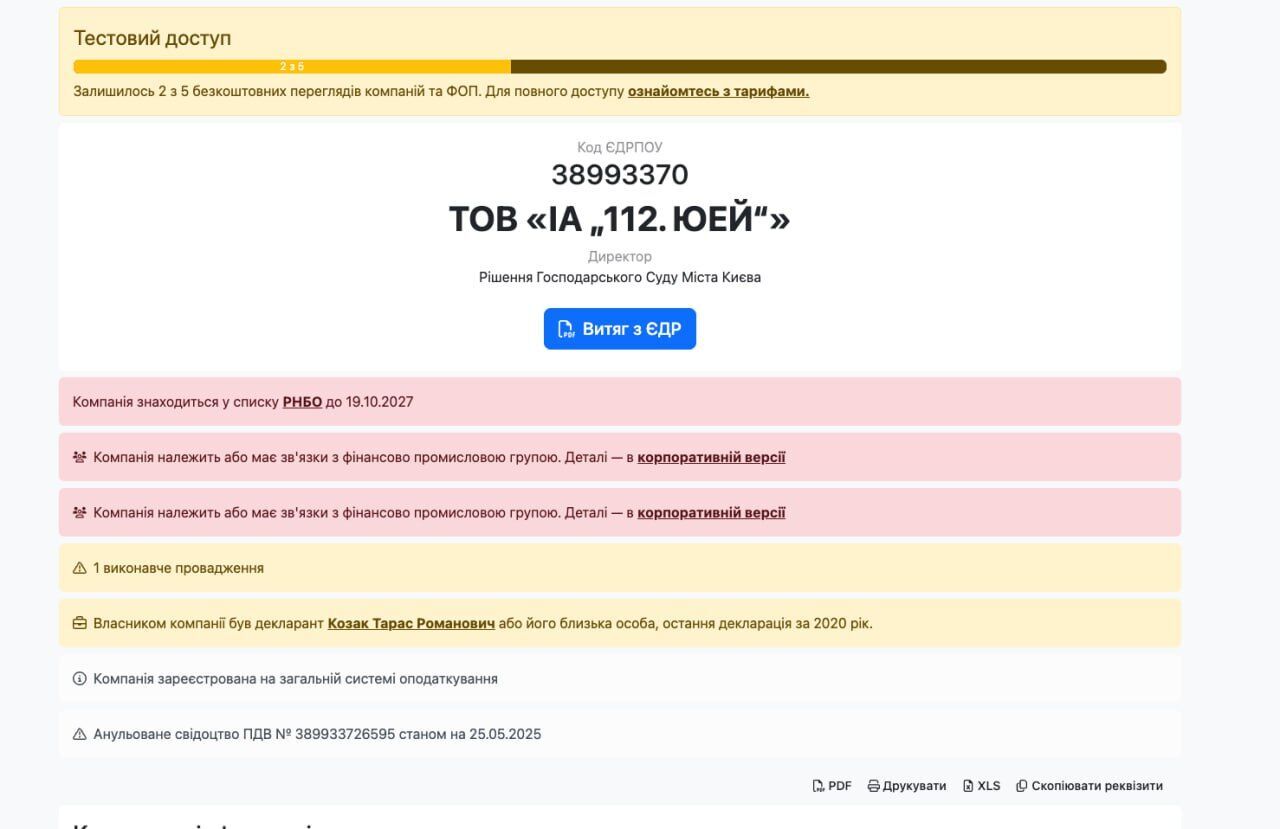The height and width of the screenshot is (829, 1280).
Task: Click briefcase icon beside Власником компанії
Action: (80, 624)
